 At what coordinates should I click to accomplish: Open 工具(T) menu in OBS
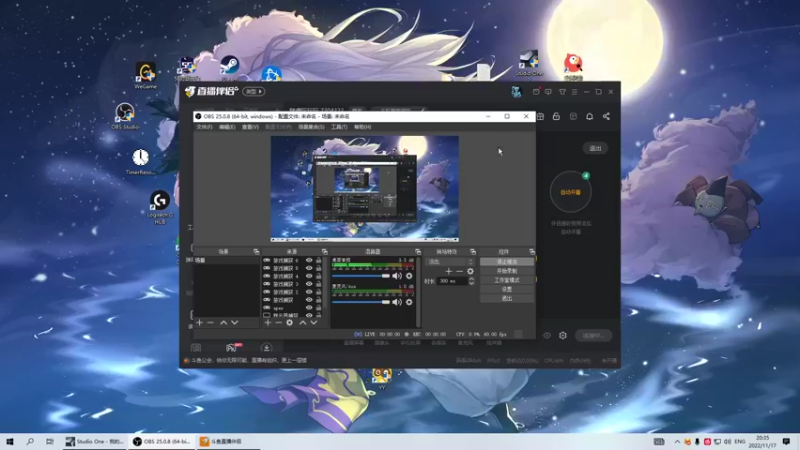(x=339, y=127)
